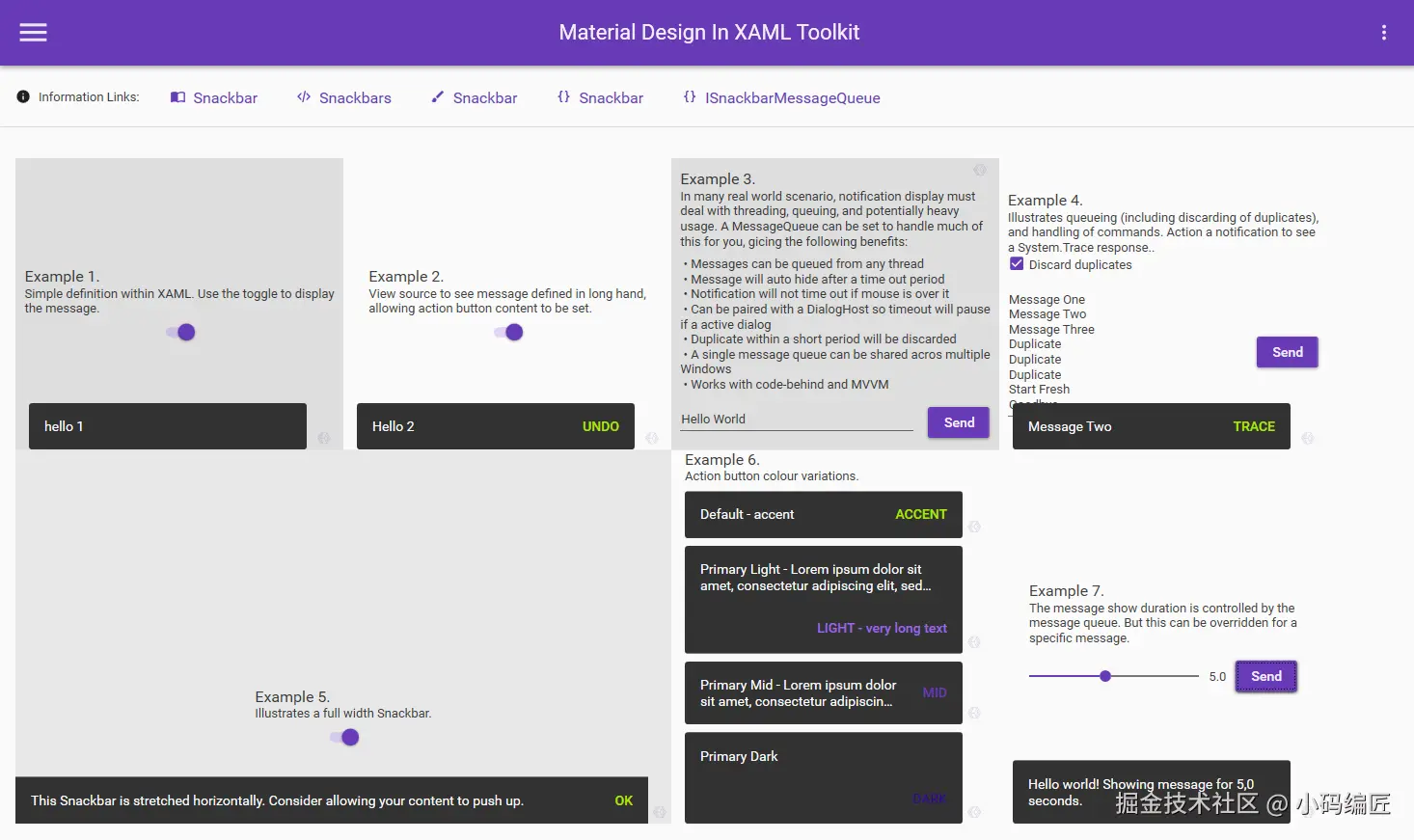Click the pencil icon beside Snackbar link
This screenshot has height=840, width=1414.
pyautogui.click(x=437, y=97)
